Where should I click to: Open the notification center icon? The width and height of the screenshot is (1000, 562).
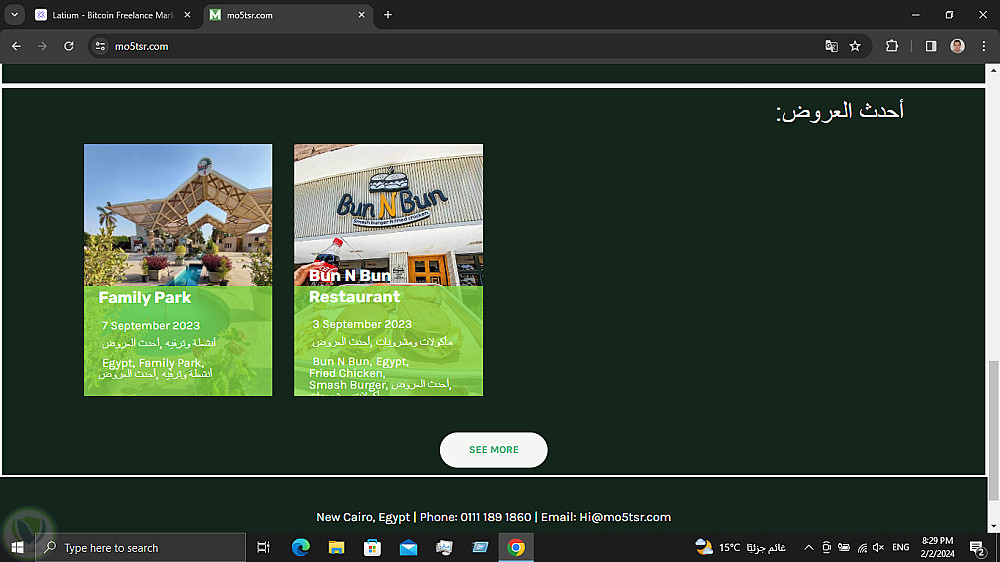(977, 547)
